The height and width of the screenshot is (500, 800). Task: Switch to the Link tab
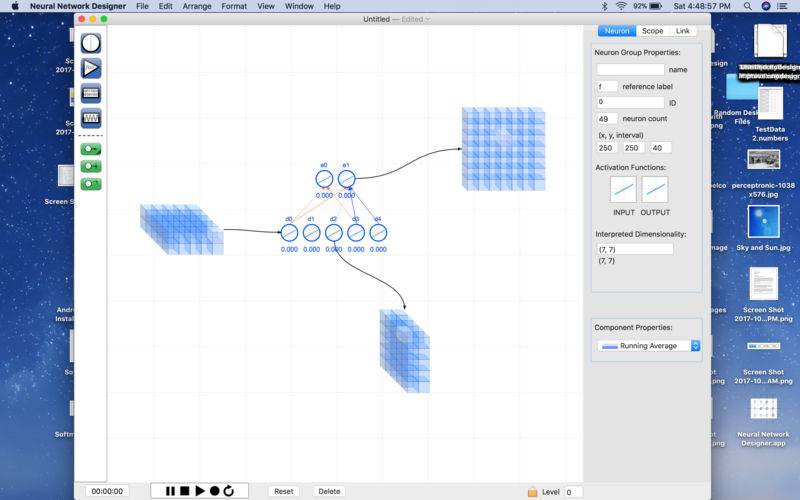pos(683,31)
